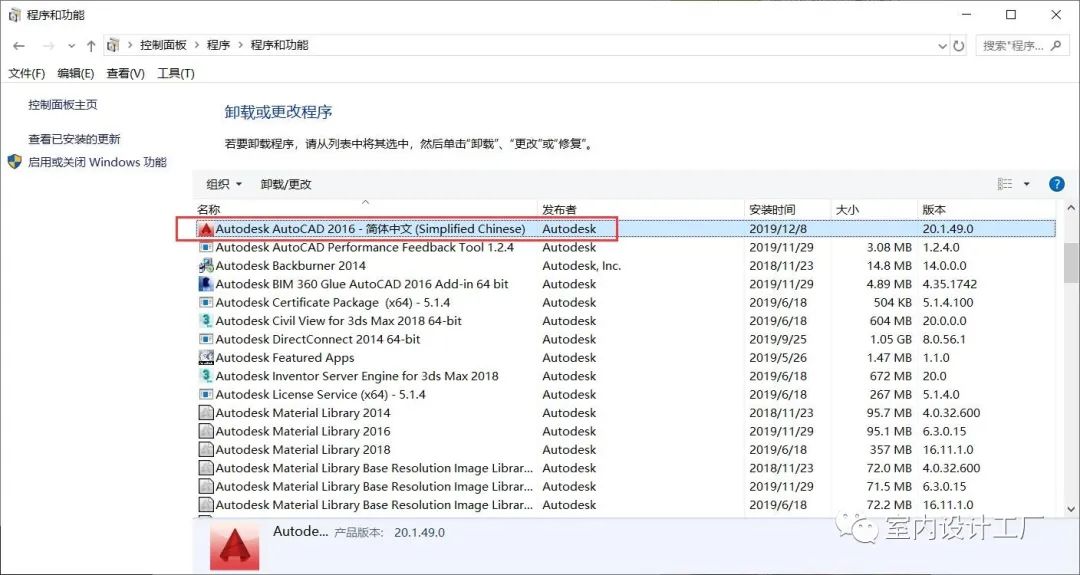Open 控制面板主页 link
This screenshot has width=1080, height=575.
(63, 105)
